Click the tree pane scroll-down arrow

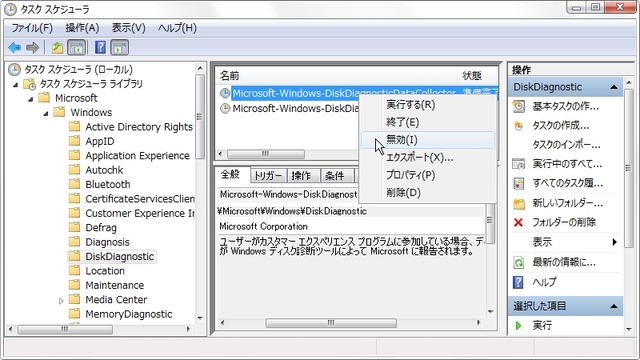click(x=200, y=318)
